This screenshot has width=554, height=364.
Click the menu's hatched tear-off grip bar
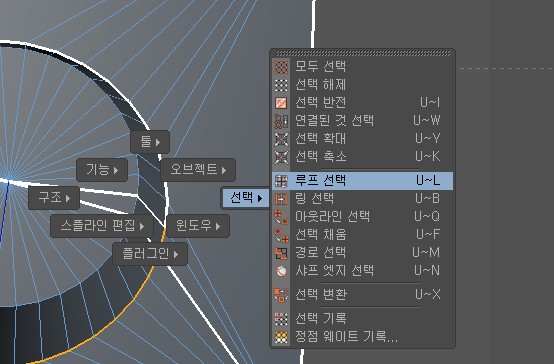point(363,53)
